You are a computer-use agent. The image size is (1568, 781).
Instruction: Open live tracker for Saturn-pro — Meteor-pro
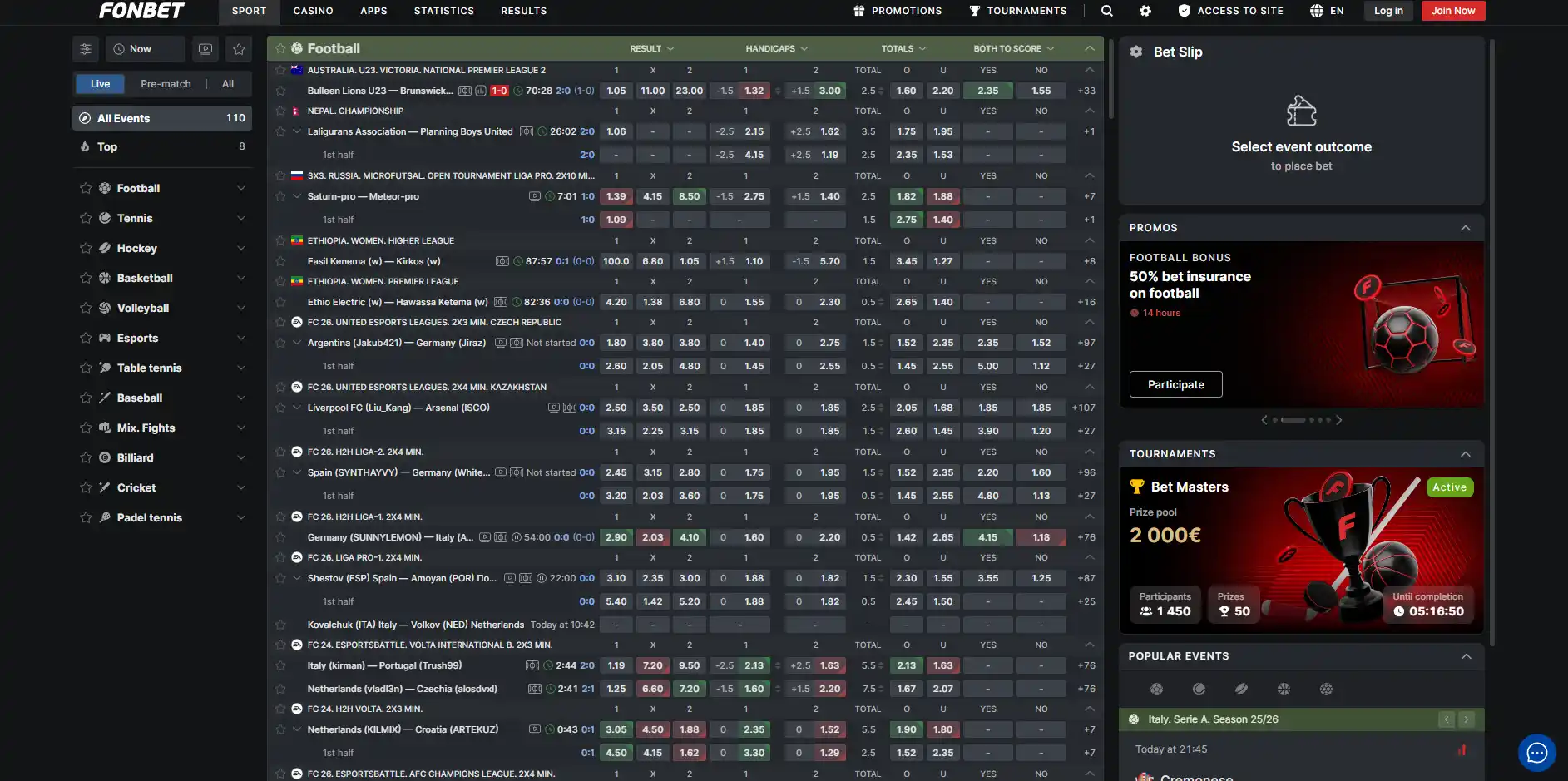pyautogui.click(x=535, y=196)
